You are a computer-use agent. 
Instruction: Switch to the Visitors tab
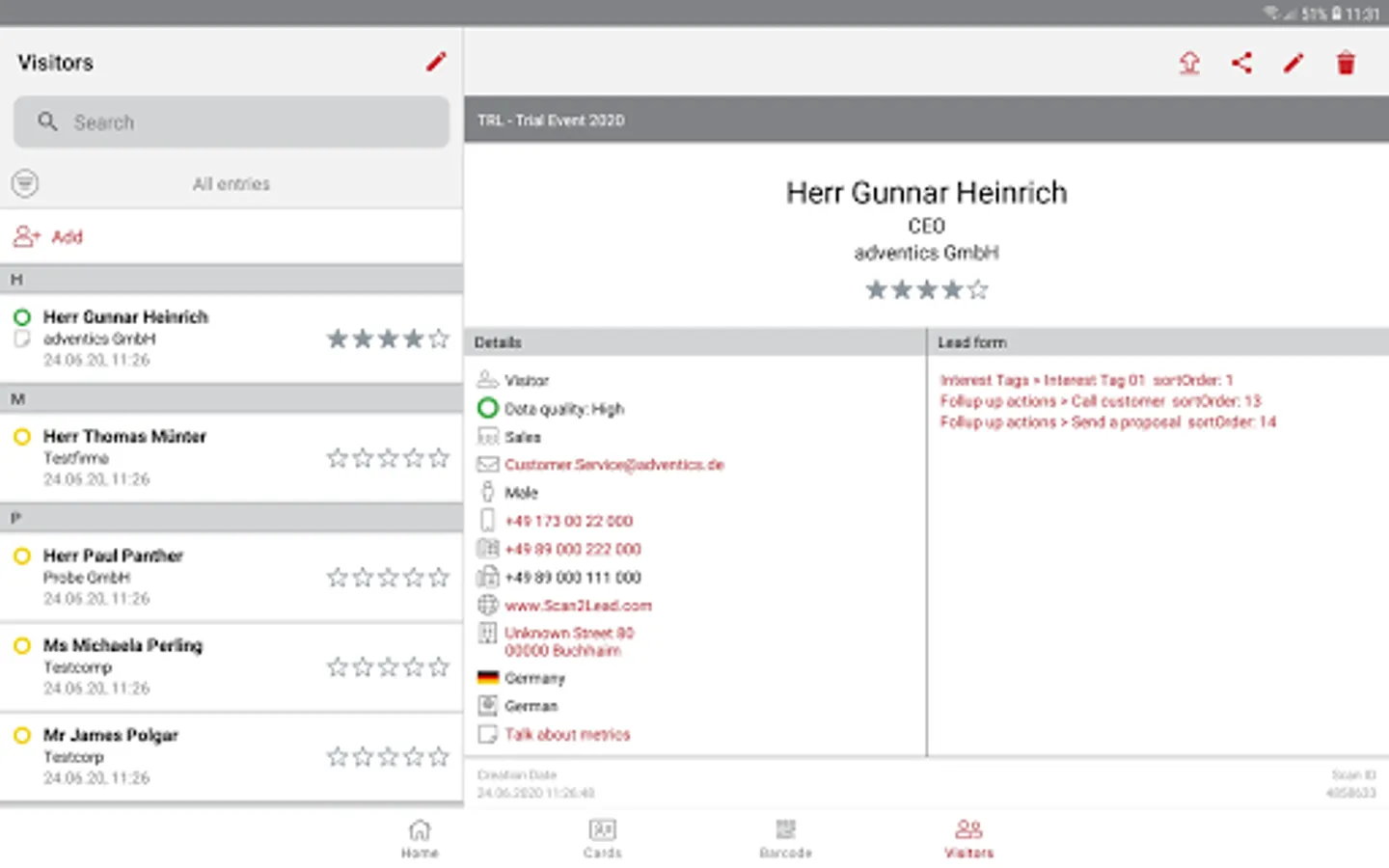coord(969,838)
